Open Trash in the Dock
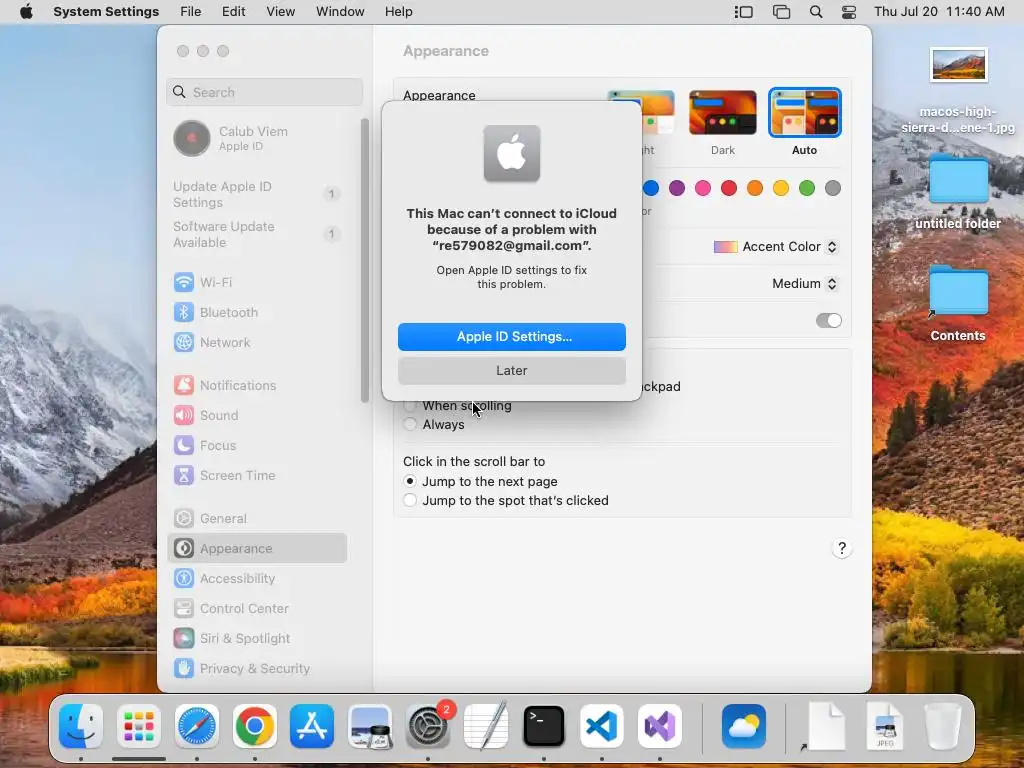 coord(943,726)
